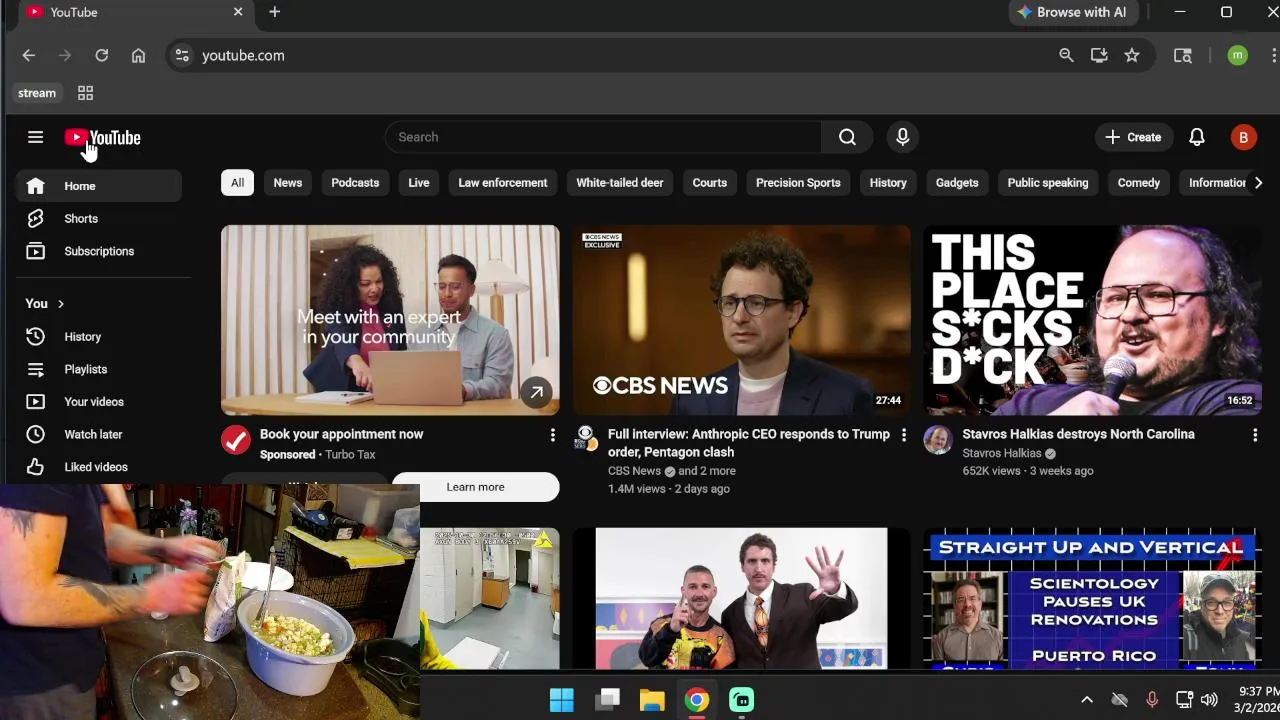Screen dimensions: 1280x720
Task: Open Subscriptions in sidebar
Action: click(98, 251)
